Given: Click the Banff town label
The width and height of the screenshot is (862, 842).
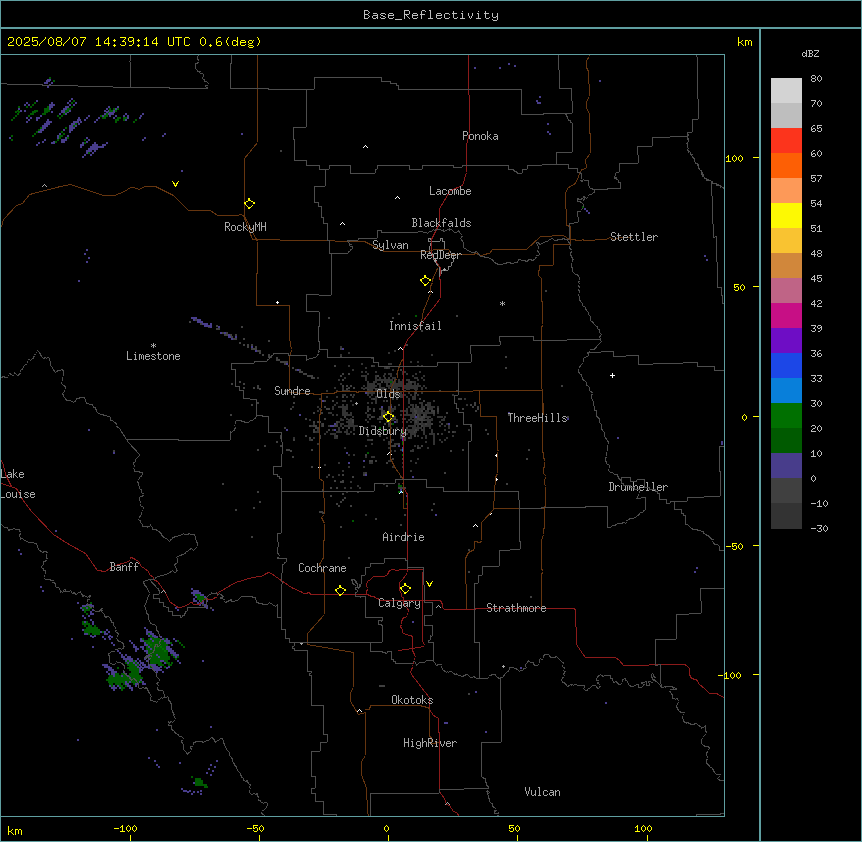Looking at the screenshot, I should coord(124,567).
